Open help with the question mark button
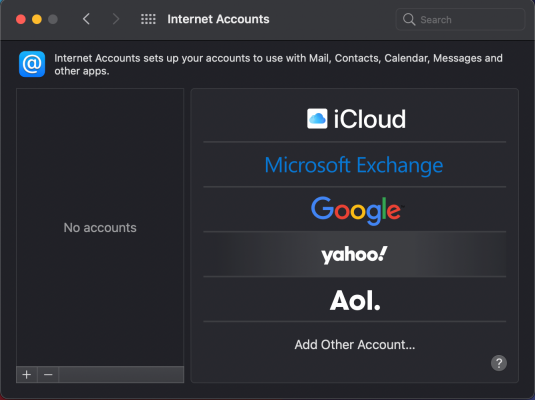This screenshot has width=535, height=400. 498,363
